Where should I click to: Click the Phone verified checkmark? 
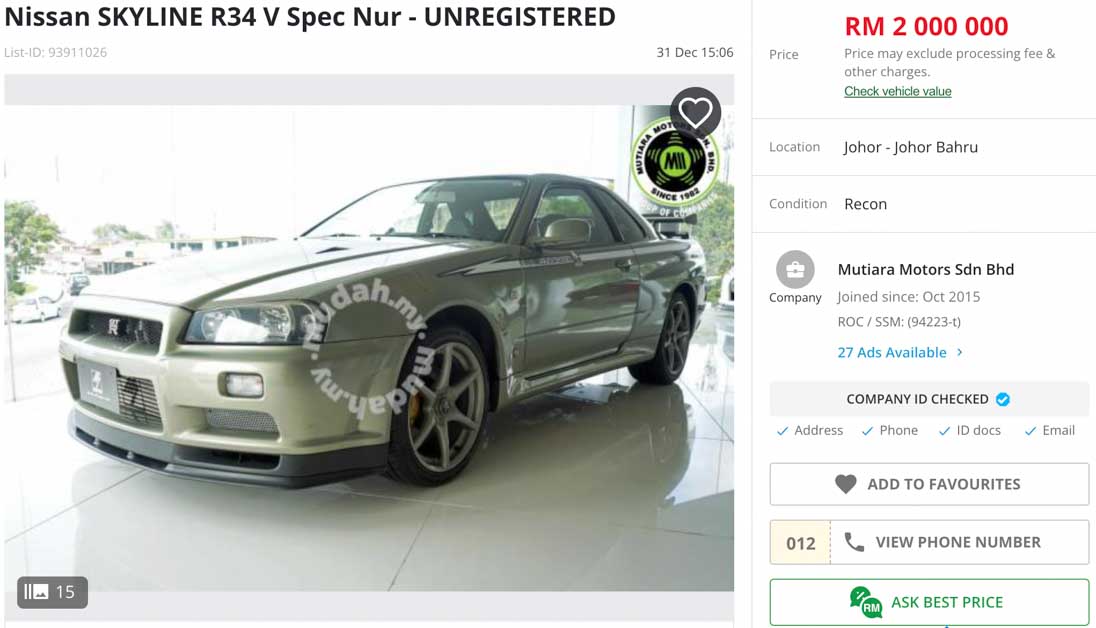tap(867, 431)
